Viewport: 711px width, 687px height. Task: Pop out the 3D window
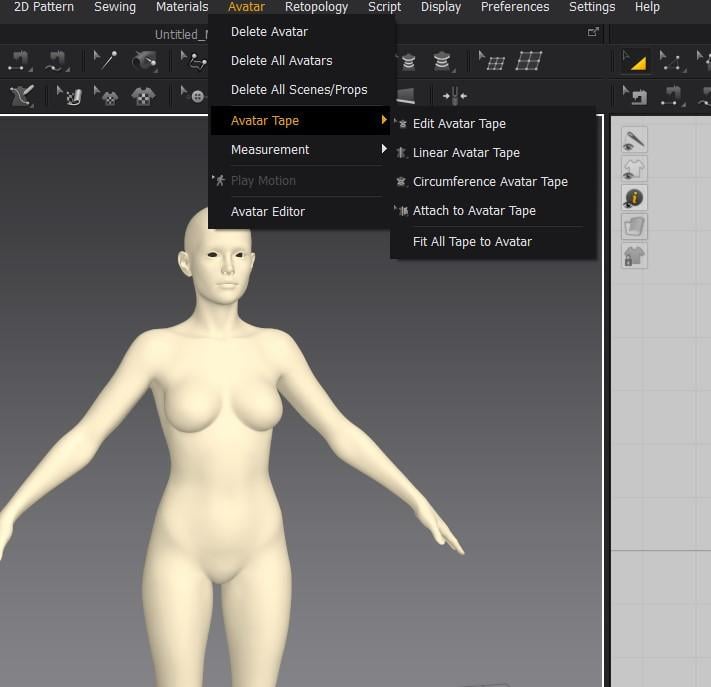click(x=593, y=32)
